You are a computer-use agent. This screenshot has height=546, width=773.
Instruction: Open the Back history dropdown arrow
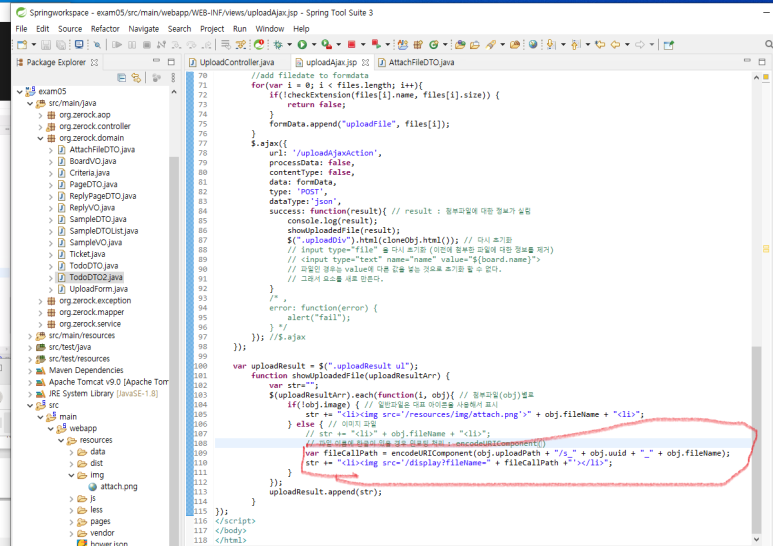pyautogui.click(x=627, y=45)
